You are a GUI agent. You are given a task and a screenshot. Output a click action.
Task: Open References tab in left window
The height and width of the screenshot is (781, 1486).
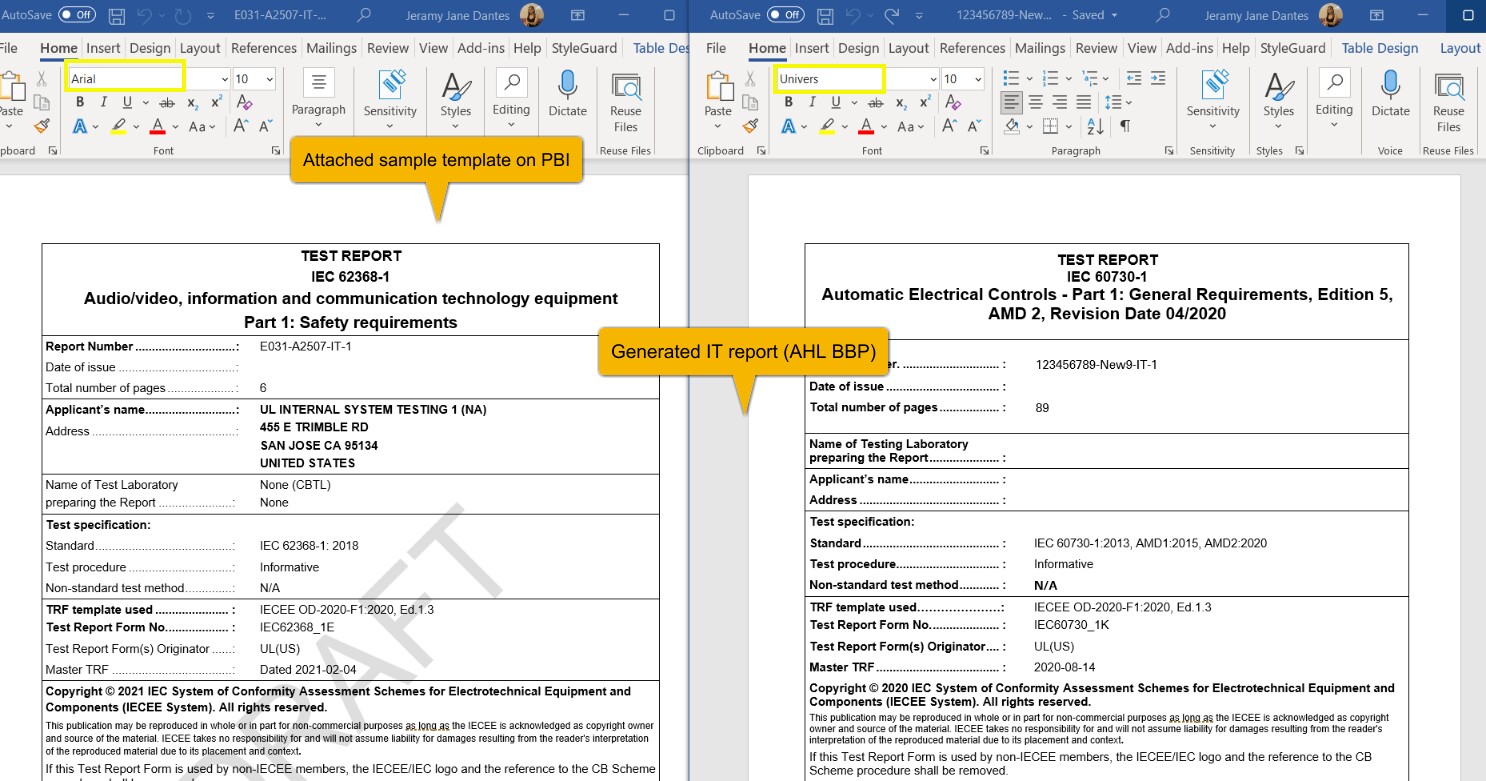tap(263, 48)
